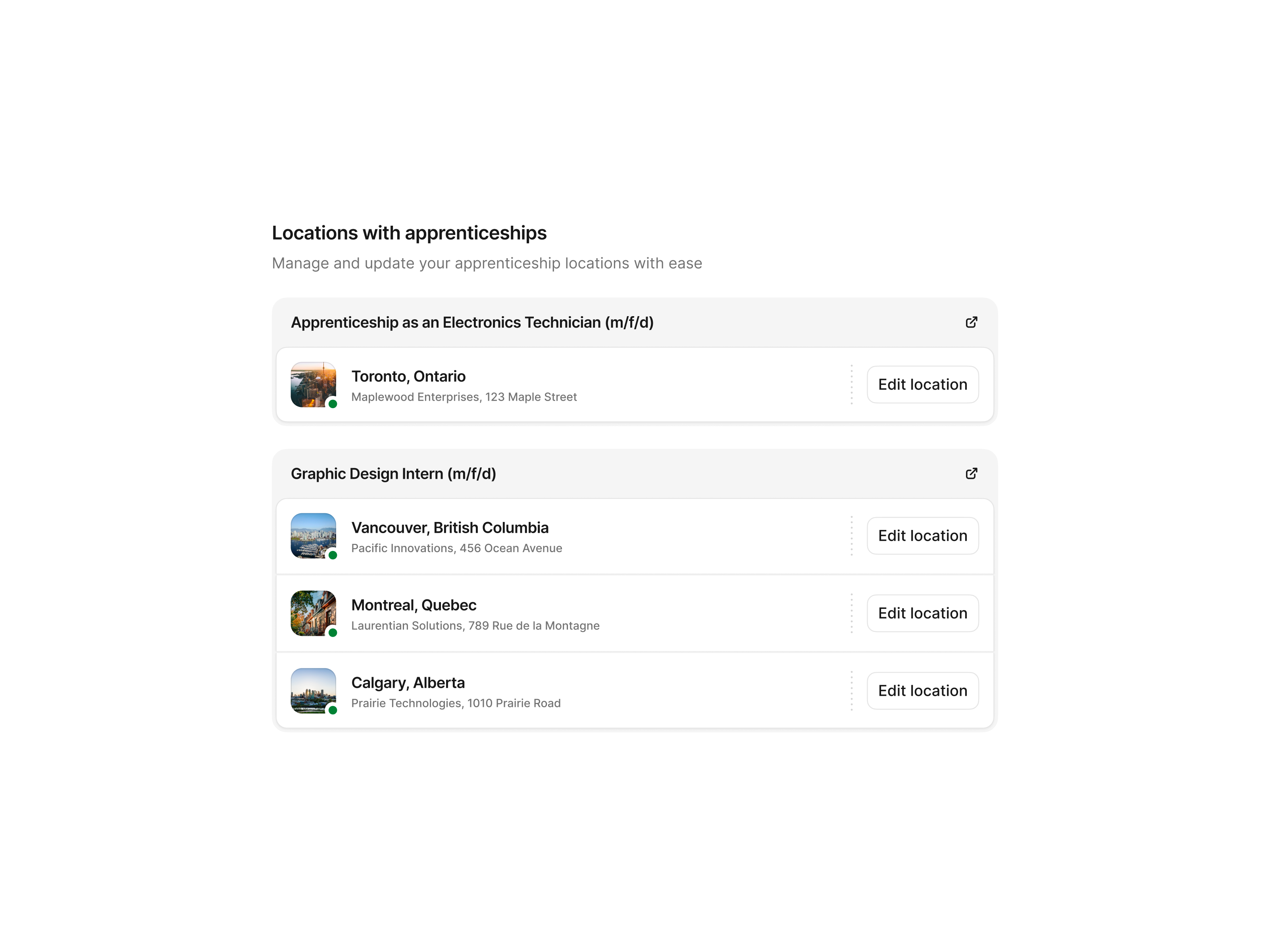Click green status dot on Calgary image
Viewport: 1270px width, 952px height.
[x=333, y=710]
